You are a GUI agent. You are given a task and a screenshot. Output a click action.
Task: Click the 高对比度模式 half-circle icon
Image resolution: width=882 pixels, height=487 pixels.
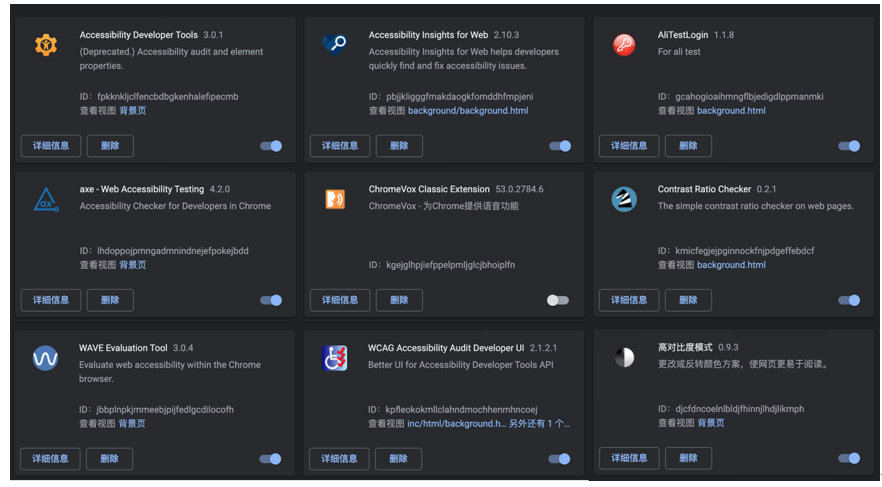[x=624, y=358]
